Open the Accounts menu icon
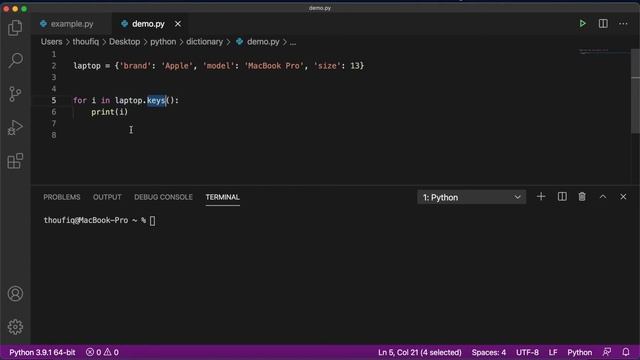The width and height of the screenshot is (640, 360). pyautogui.click(x=15, y=293)
